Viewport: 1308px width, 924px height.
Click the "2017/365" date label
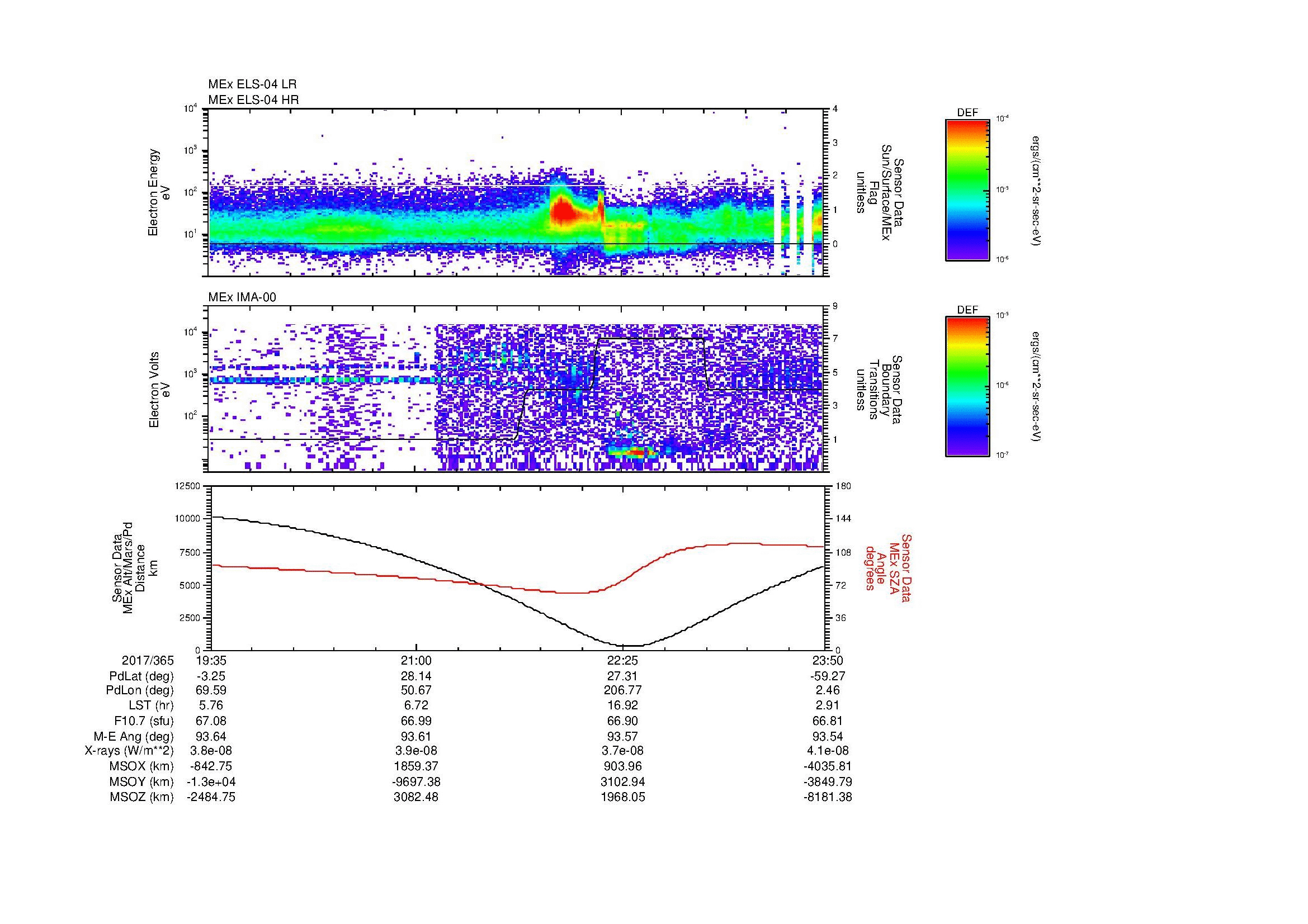(148, 660)
